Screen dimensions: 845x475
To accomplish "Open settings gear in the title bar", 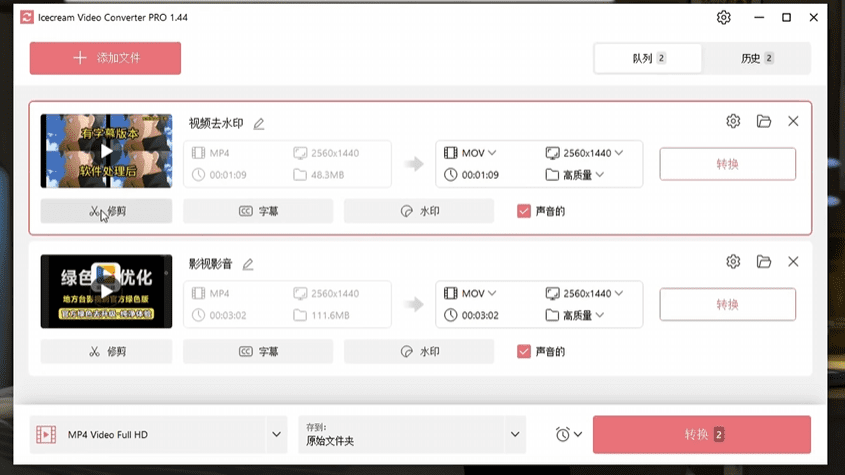I will (724, 17).
